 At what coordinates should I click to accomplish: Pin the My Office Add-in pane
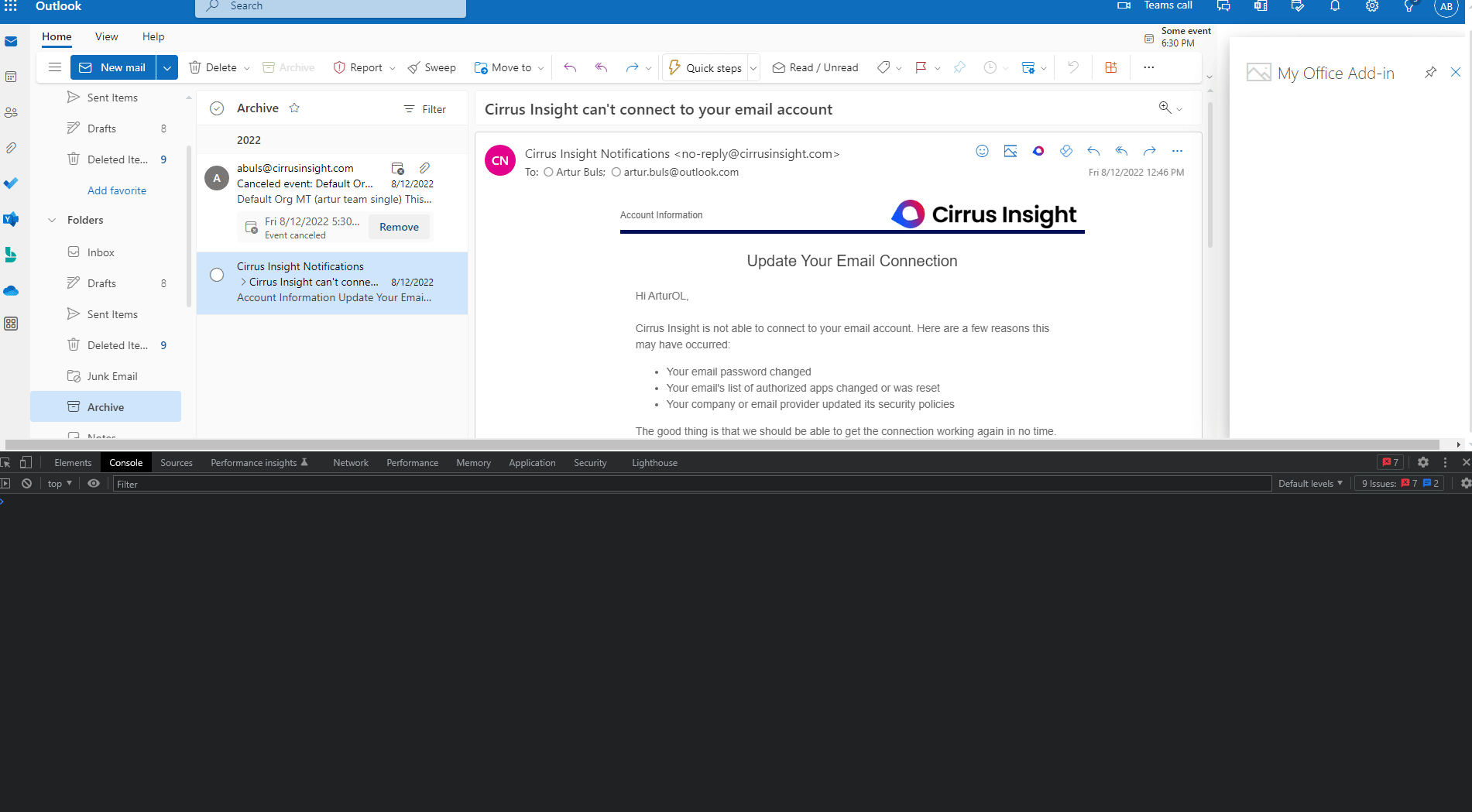click(x=1430, y=72)
